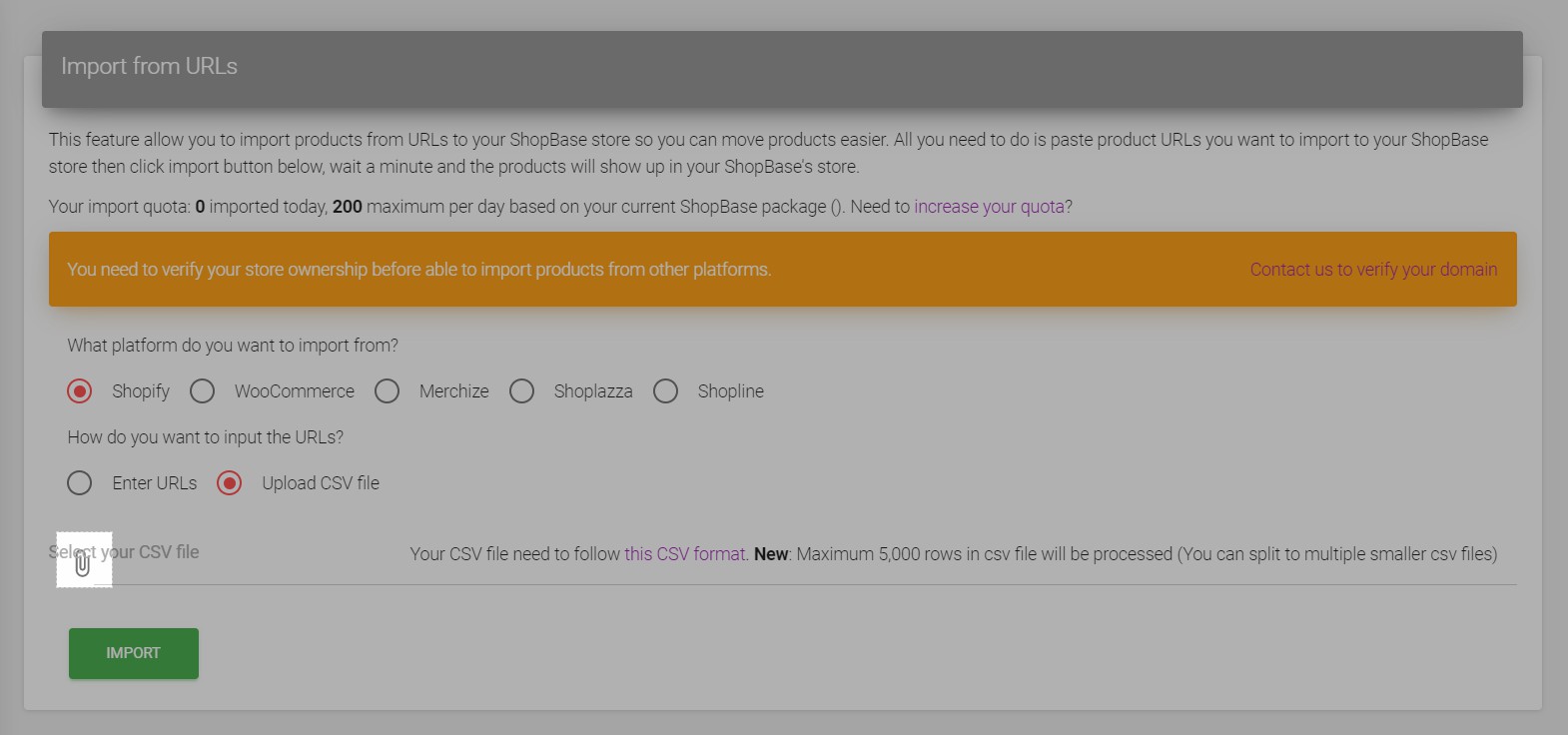This screenshot has height=735, width=1568.
Task: Choose WooCommerce as import platform
Action: coord(203,391)
